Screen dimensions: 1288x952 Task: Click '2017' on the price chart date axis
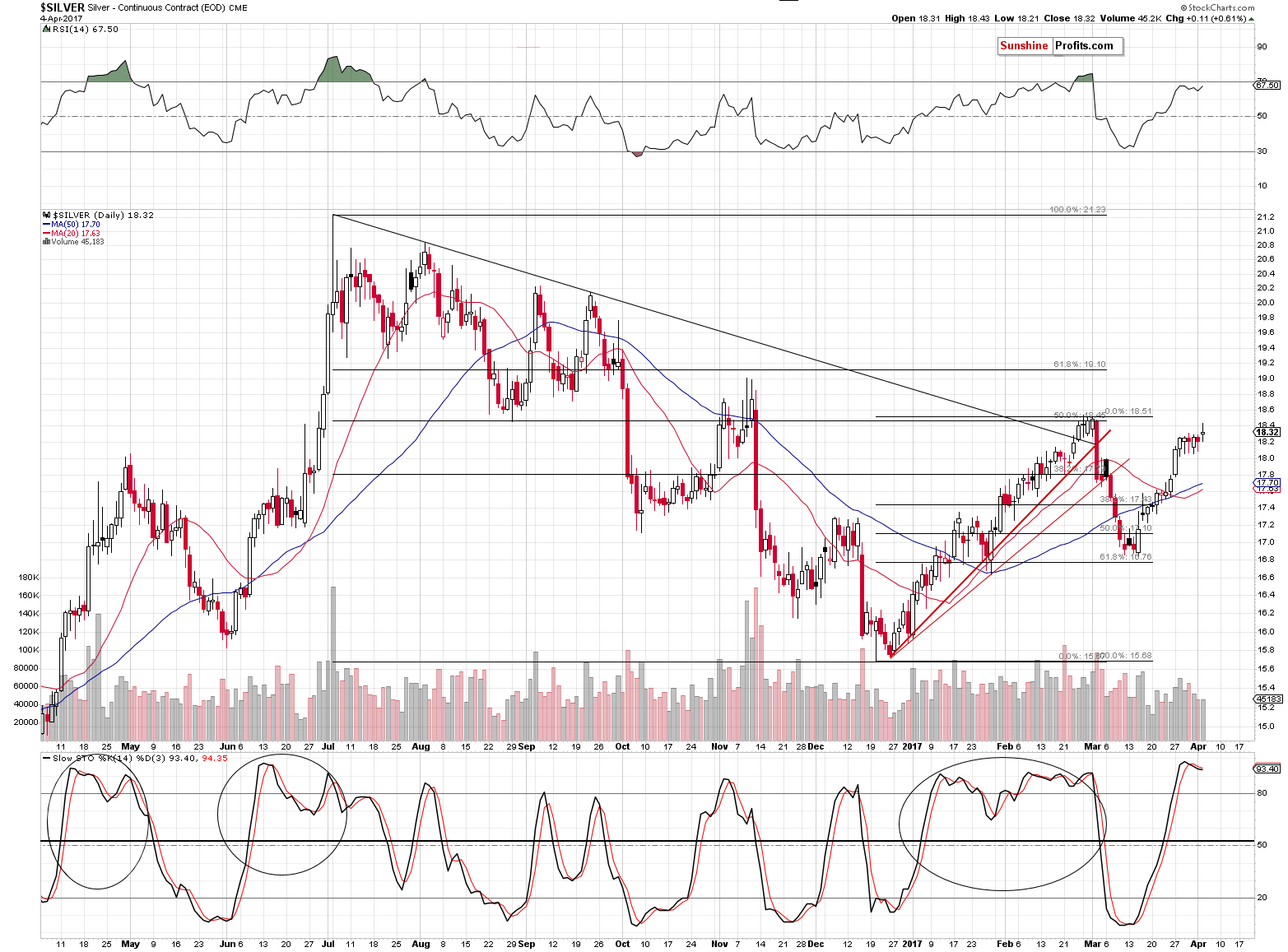click(x=912, y=747)
